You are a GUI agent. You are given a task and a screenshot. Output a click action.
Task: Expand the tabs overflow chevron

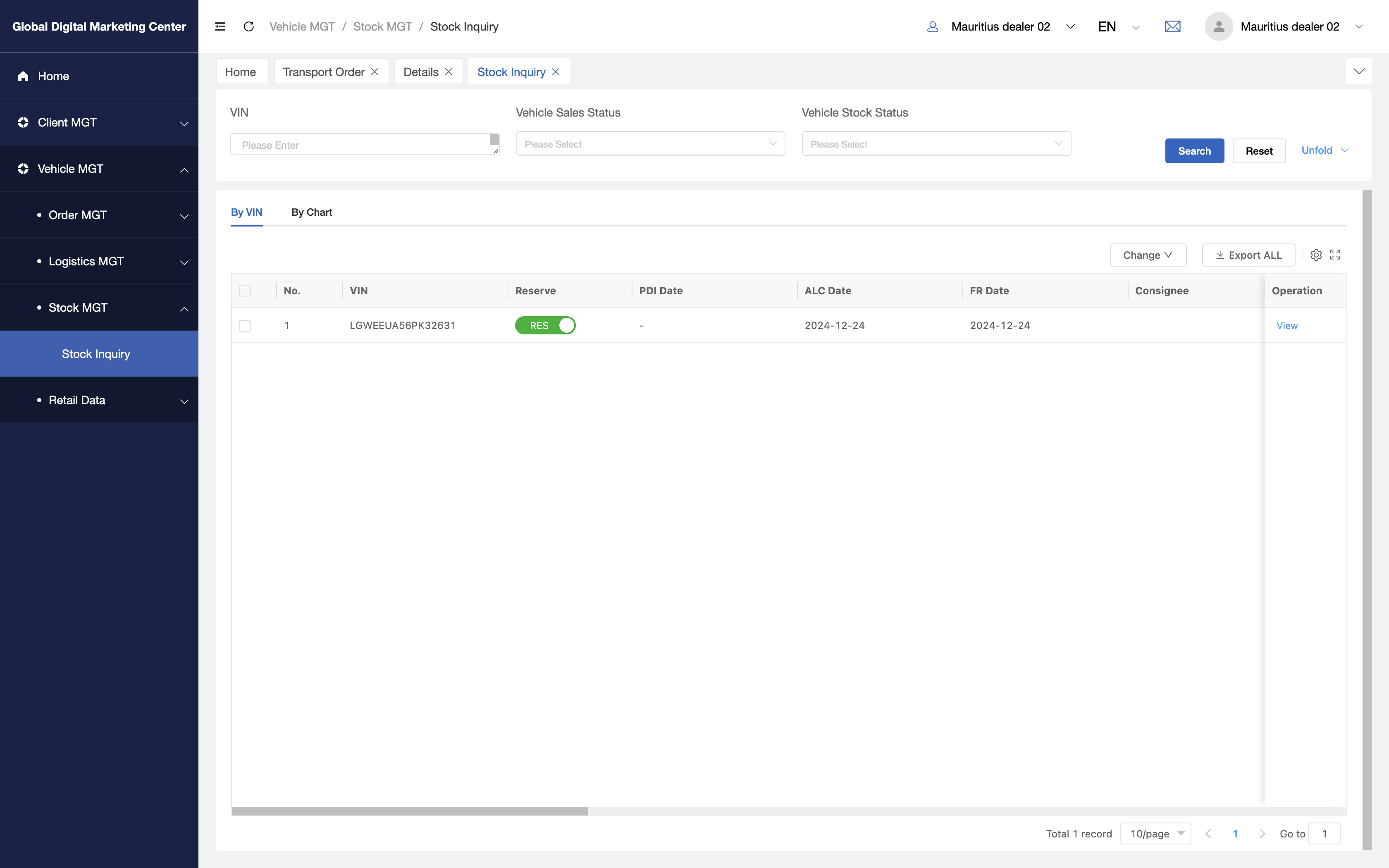pyautogui.click(x=1359, y=71)
